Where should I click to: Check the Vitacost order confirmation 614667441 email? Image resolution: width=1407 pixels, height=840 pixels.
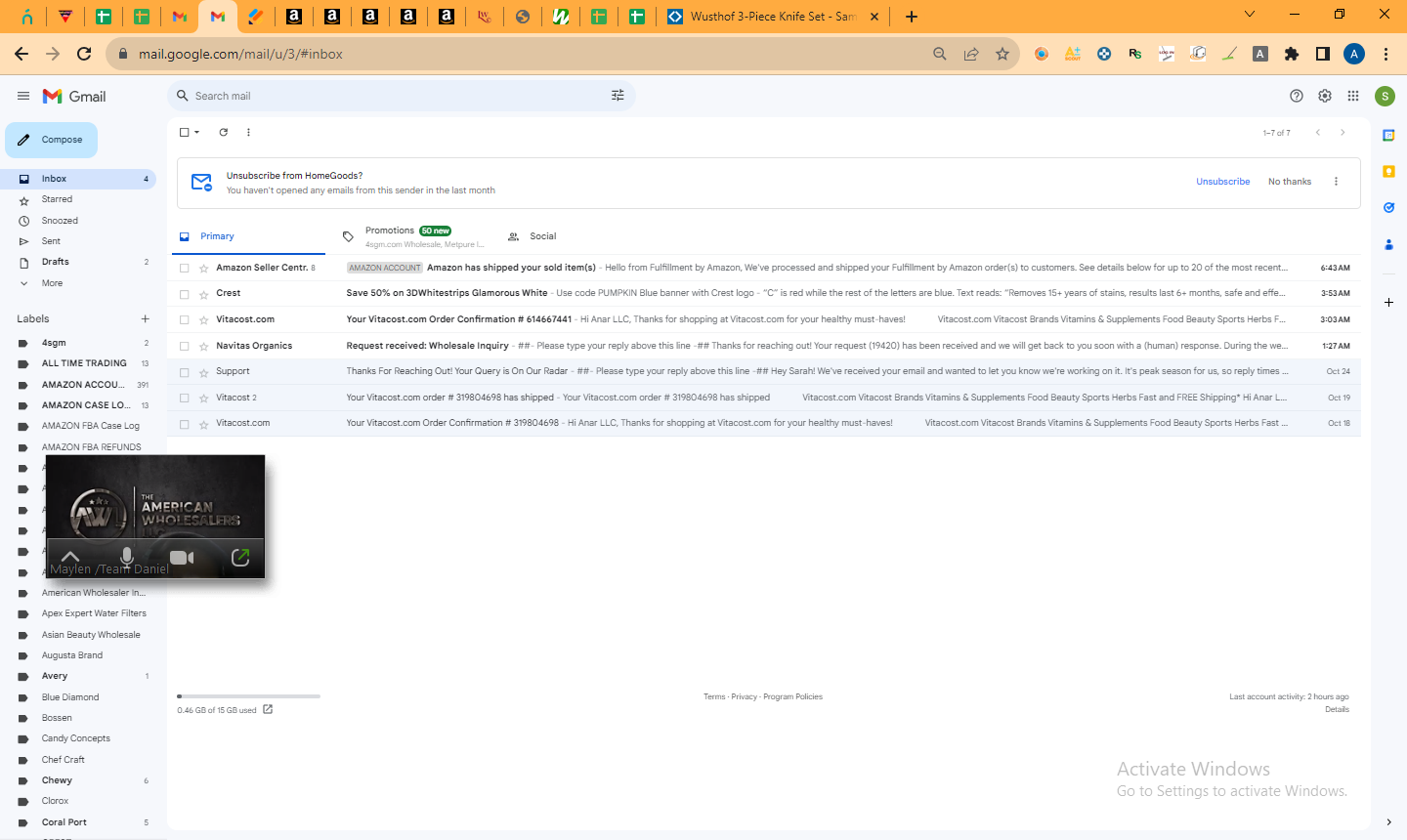tap(184, 319)
